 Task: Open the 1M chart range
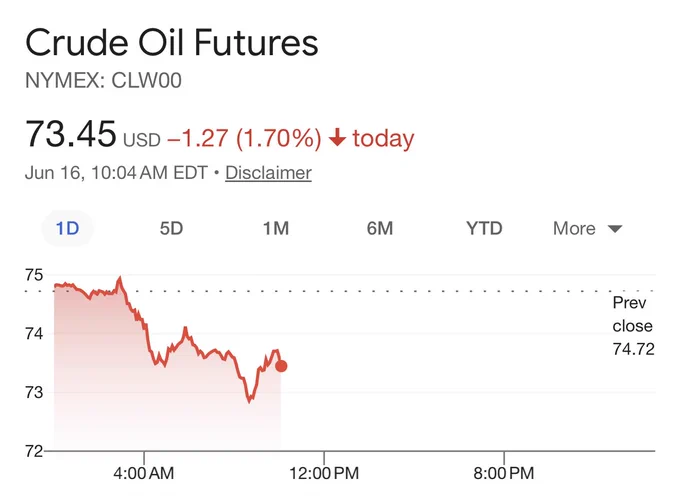click(x=276, y=228)
